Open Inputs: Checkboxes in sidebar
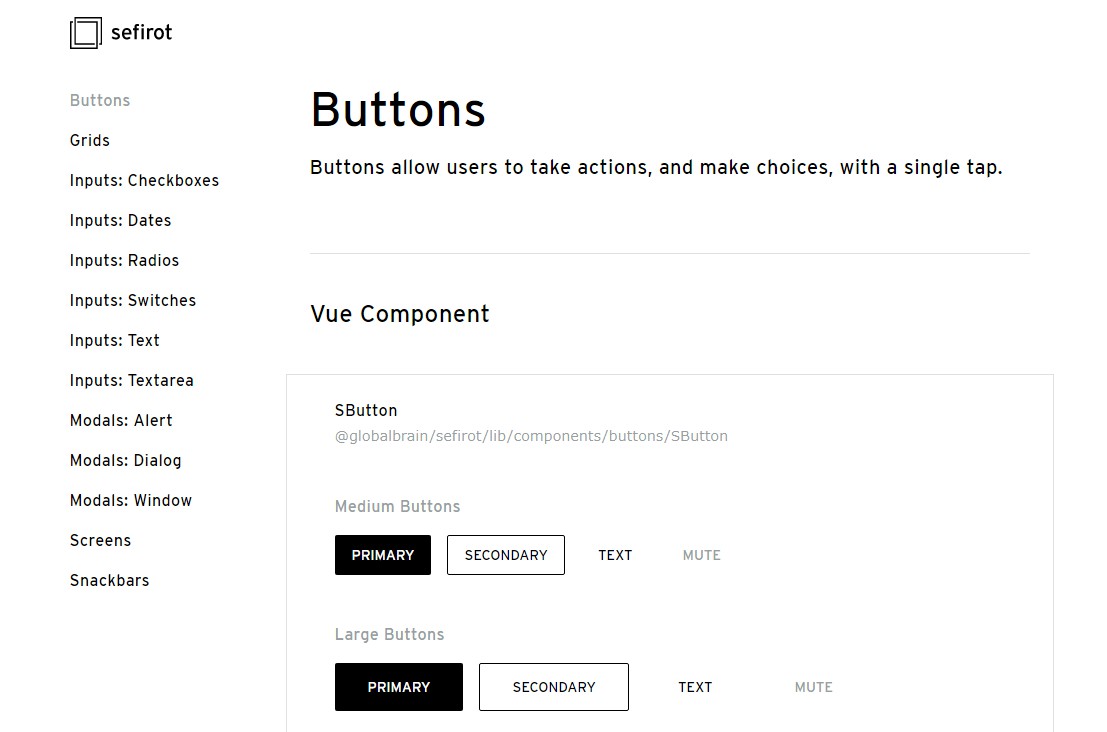 click(x=144, y=181)
